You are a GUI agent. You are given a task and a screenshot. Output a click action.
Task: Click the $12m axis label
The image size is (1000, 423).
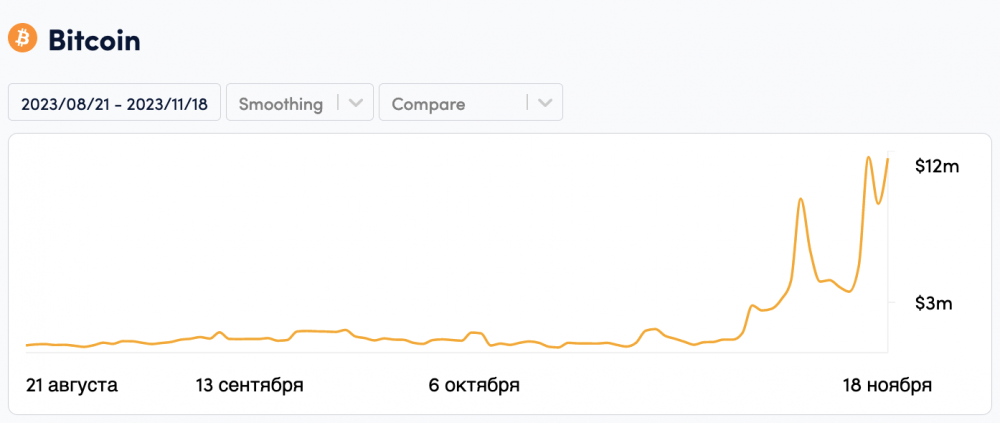(x=937, y=167)
